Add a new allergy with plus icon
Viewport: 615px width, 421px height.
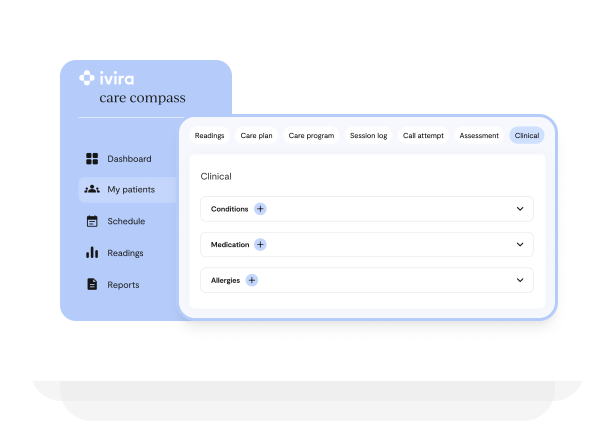tap(252, 280)
